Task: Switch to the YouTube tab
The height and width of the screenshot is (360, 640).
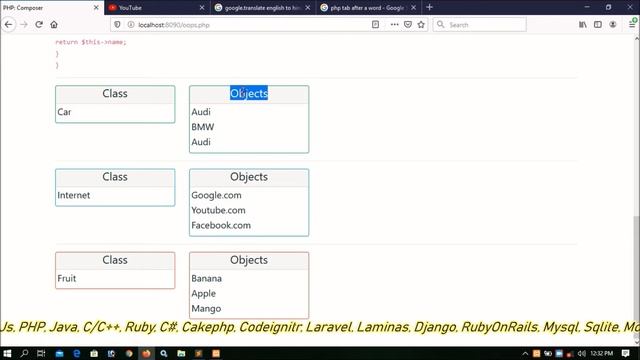Action: tap(157, 7)
